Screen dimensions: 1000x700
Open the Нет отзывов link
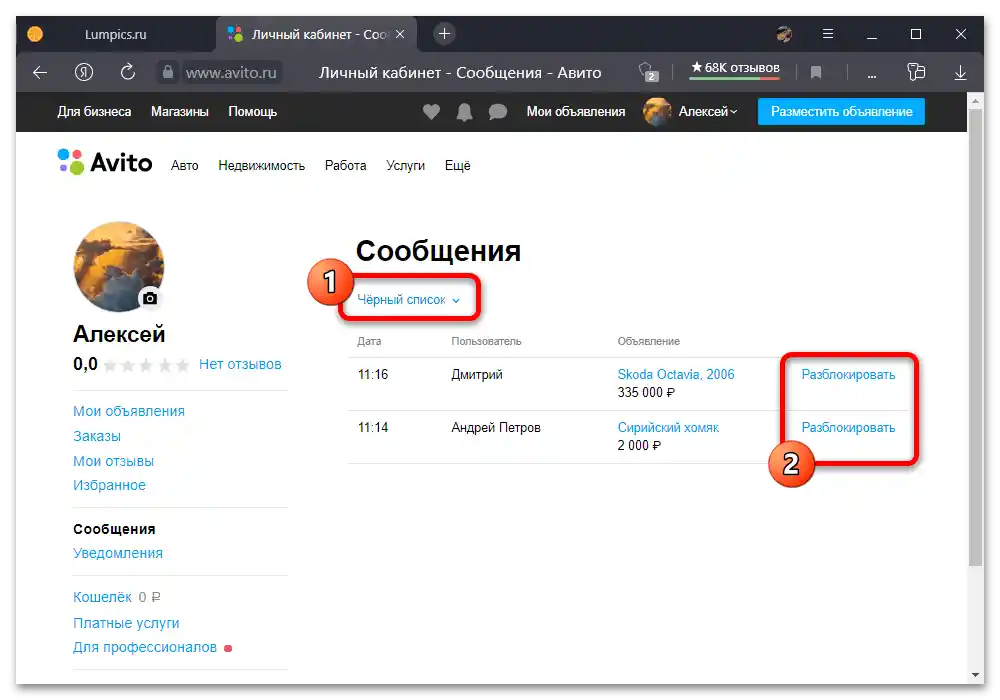click(240, 364)
